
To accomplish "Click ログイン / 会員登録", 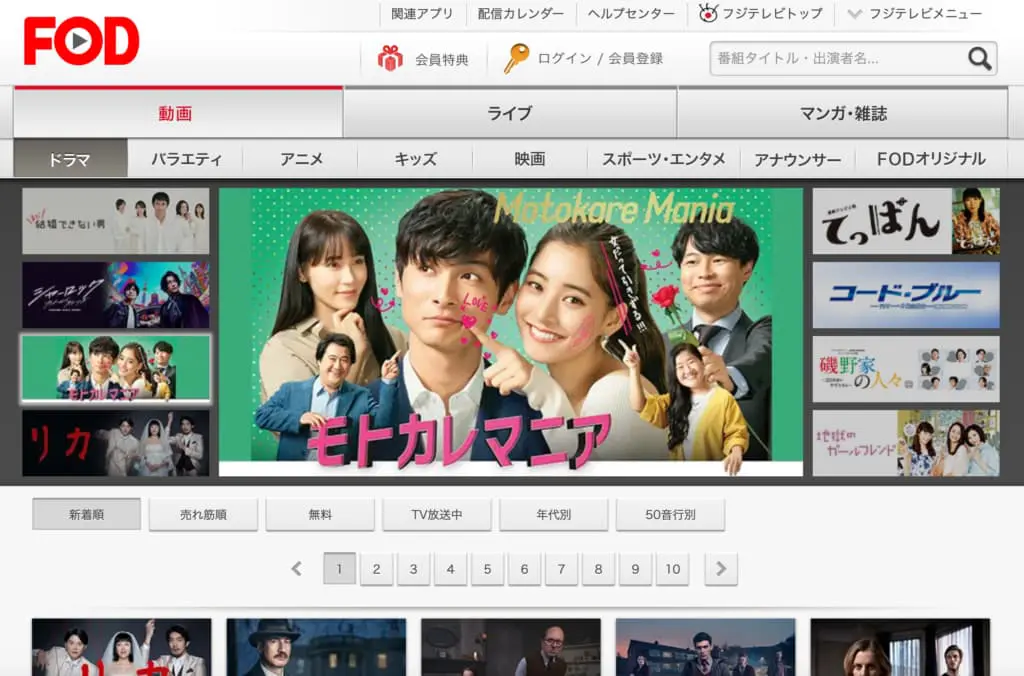I will tap(600, 59).
